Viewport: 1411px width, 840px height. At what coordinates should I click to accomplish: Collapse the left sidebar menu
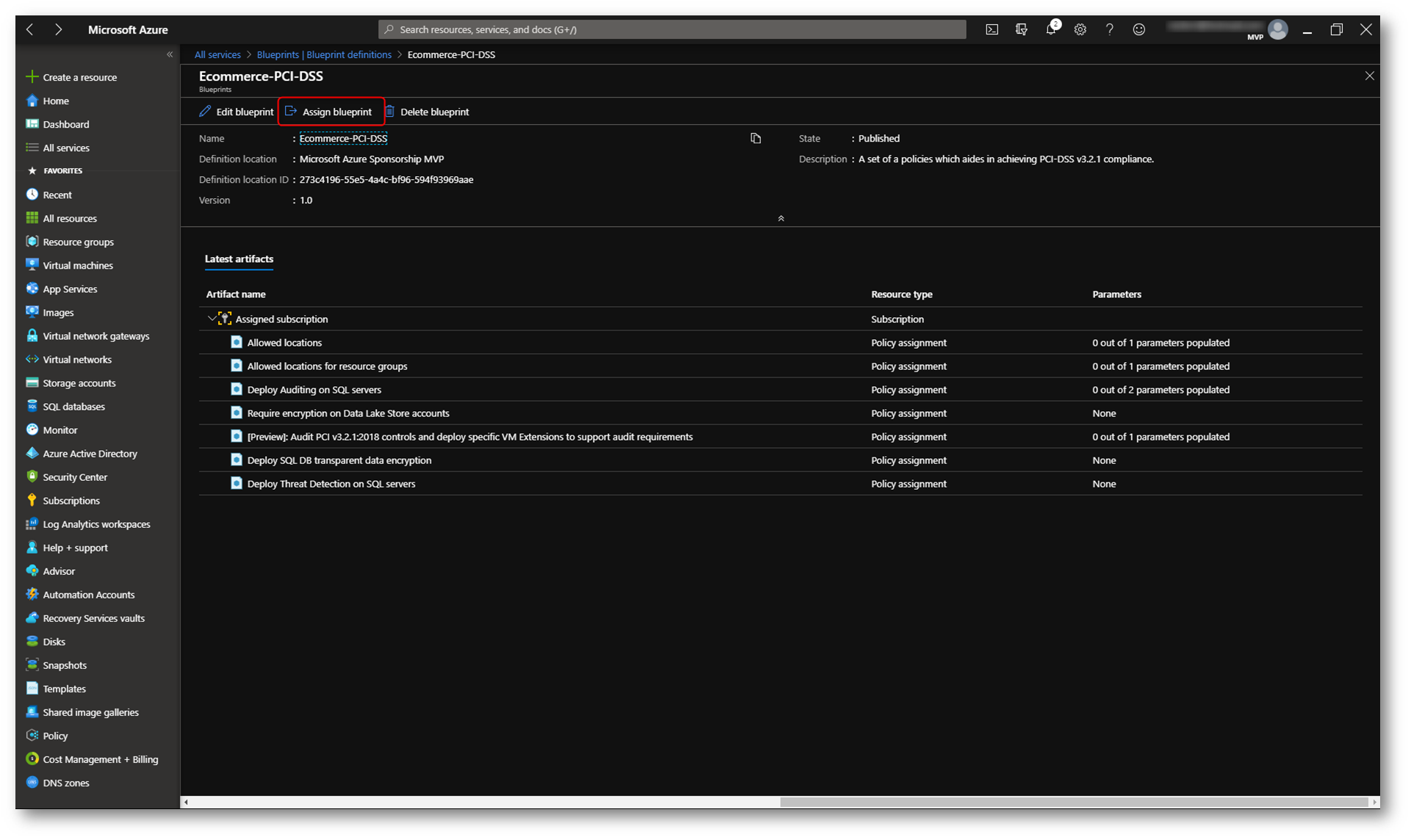click(x=170, y=54)
